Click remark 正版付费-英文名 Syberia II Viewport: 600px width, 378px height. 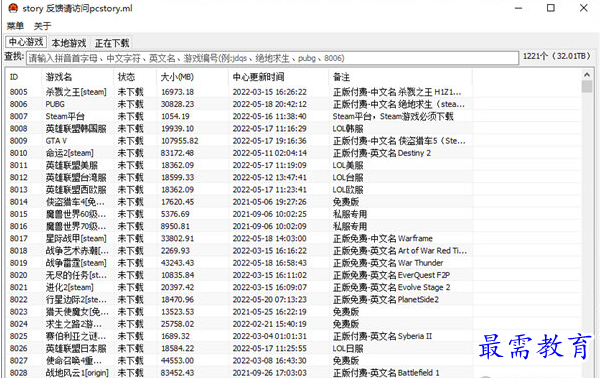tap(382, 336)
